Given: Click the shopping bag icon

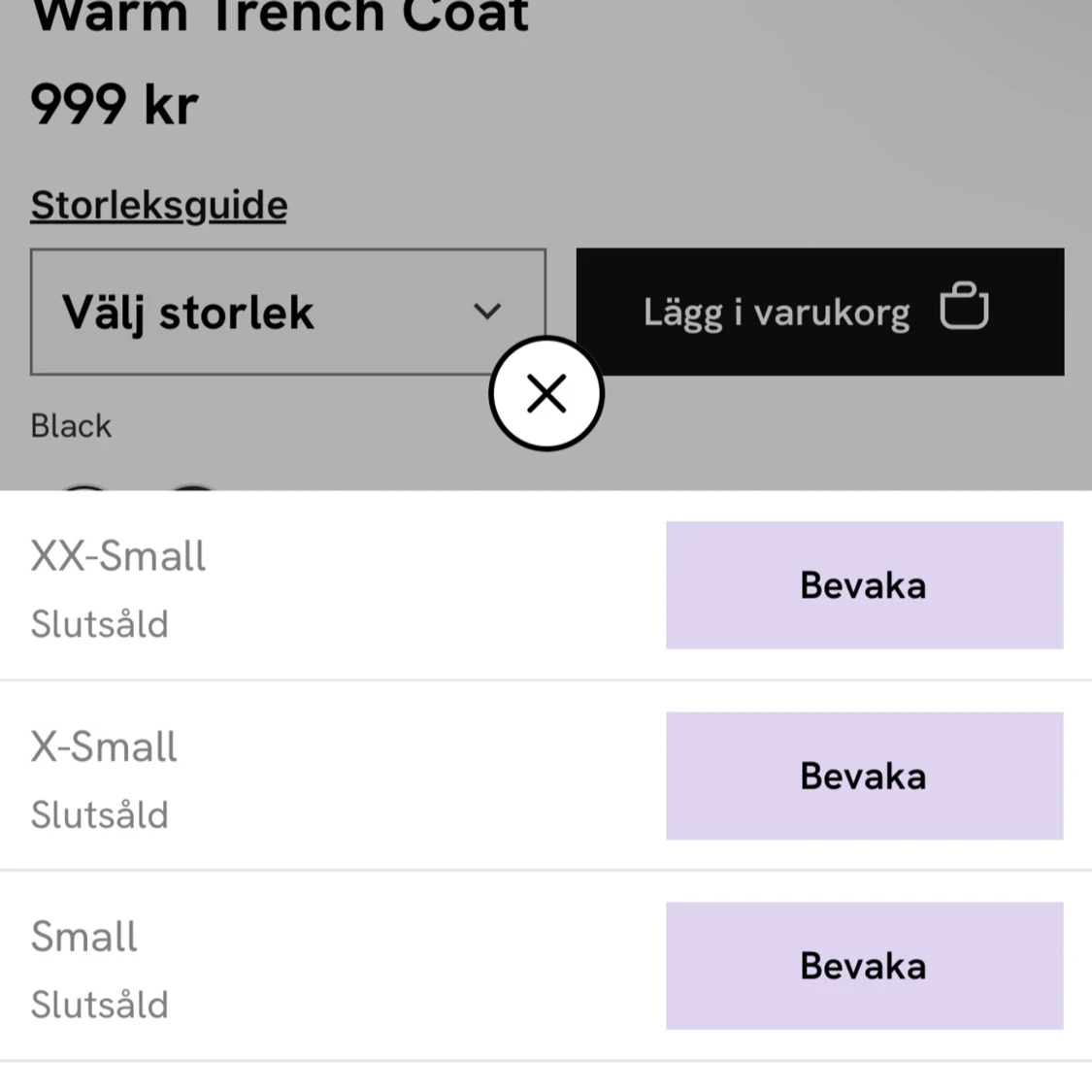Looking at the screenshot, I should coord(964,305).
